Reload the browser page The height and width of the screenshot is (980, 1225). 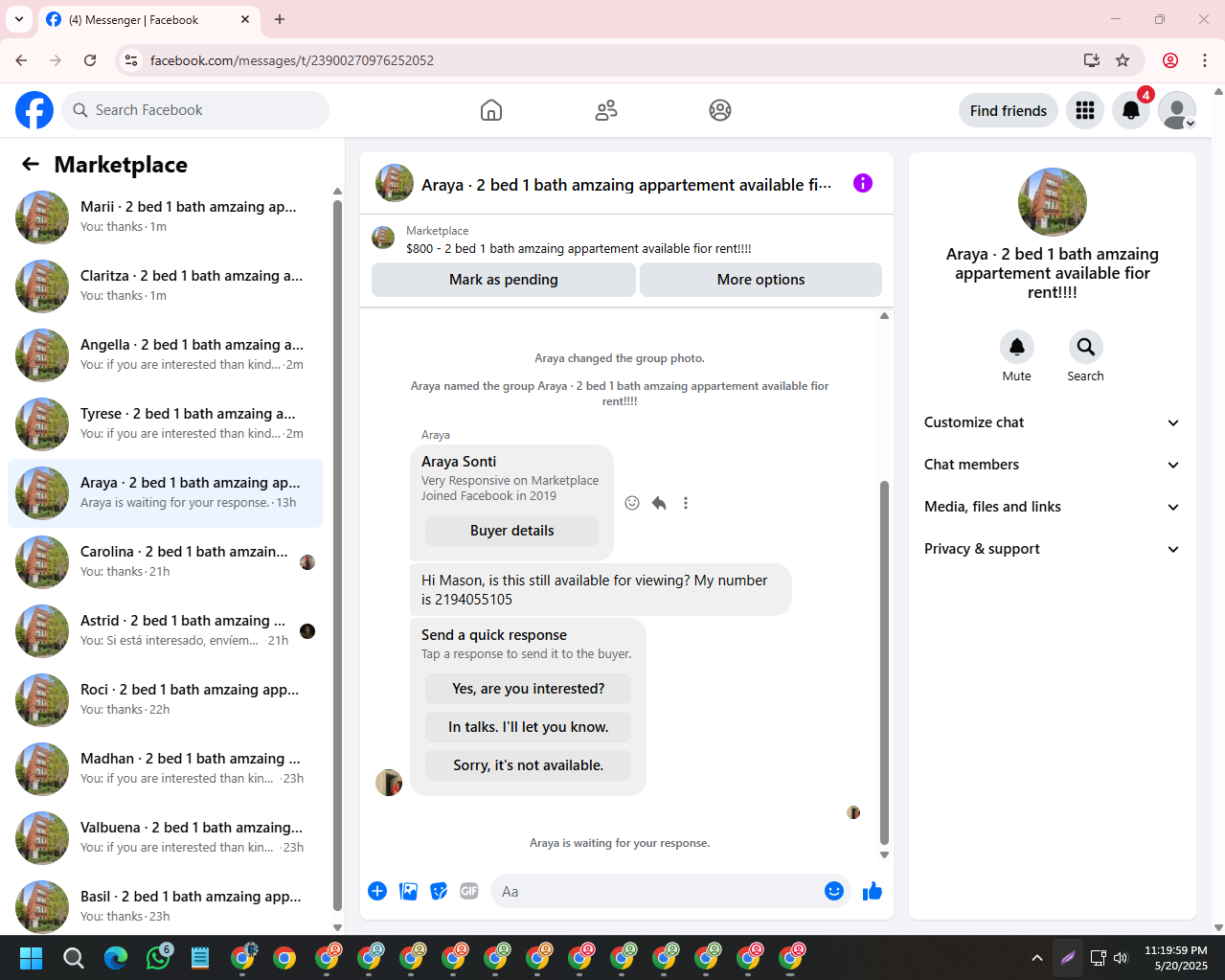click(90, 60)
